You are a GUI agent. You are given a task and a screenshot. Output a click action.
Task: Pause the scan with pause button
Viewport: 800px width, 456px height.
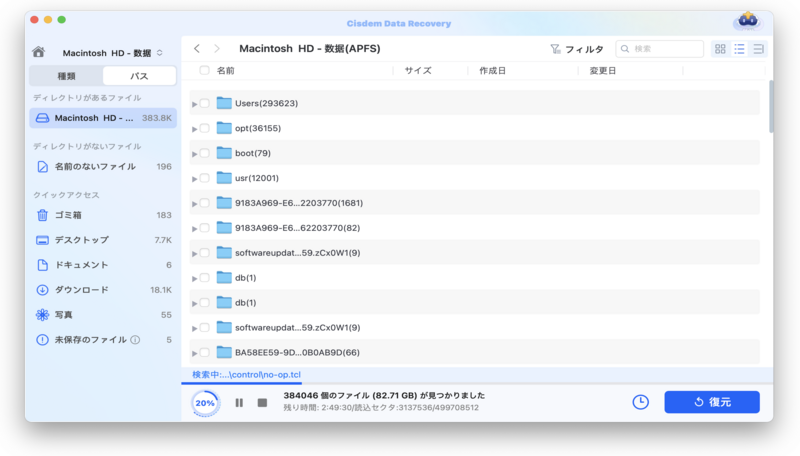(239, 402)
